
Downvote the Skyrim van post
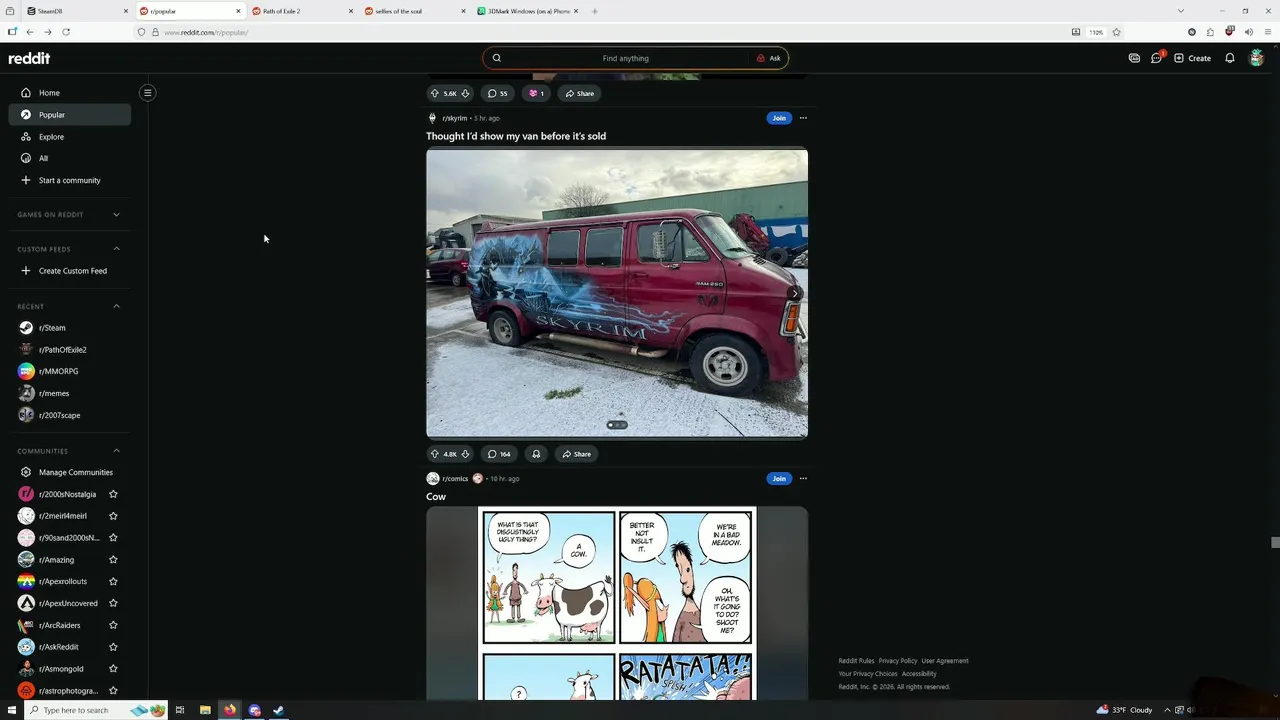465,454
